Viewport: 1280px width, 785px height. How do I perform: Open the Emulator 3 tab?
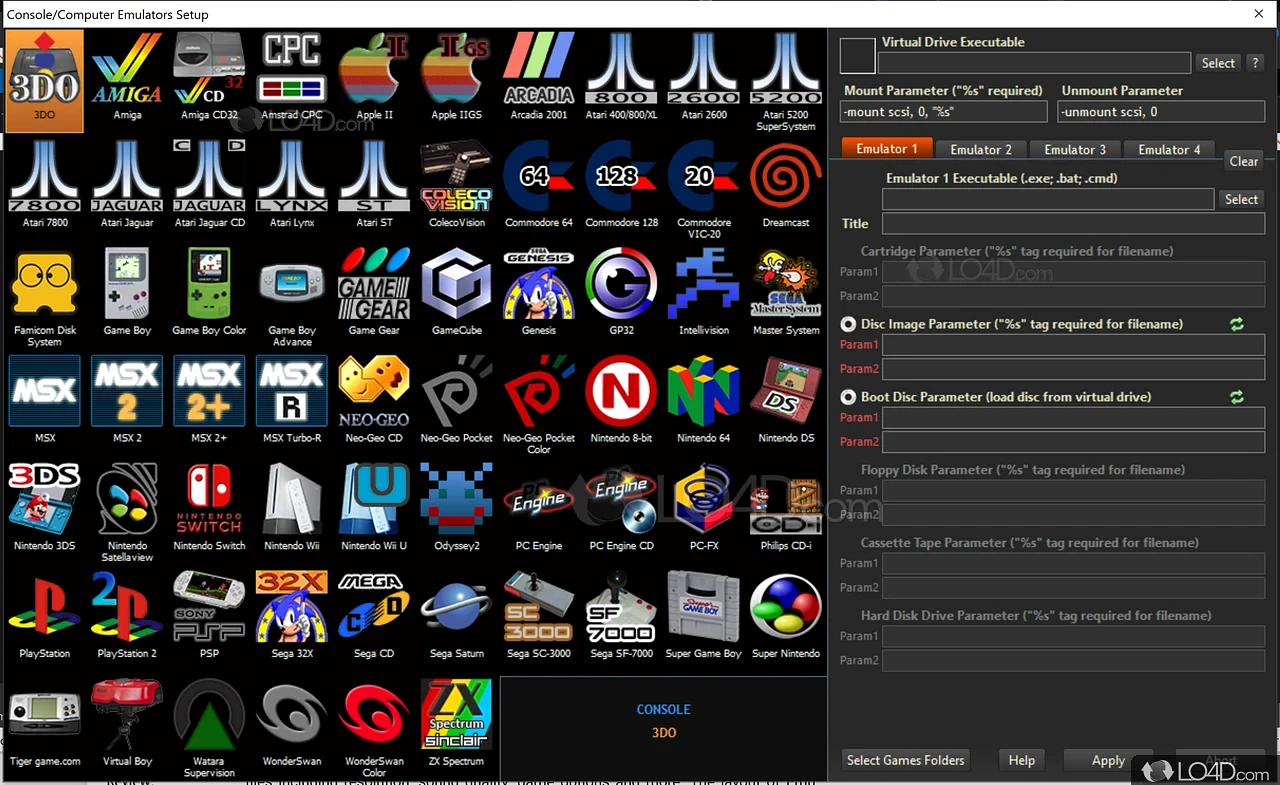pyautogui.click(x=1075, y=149)
